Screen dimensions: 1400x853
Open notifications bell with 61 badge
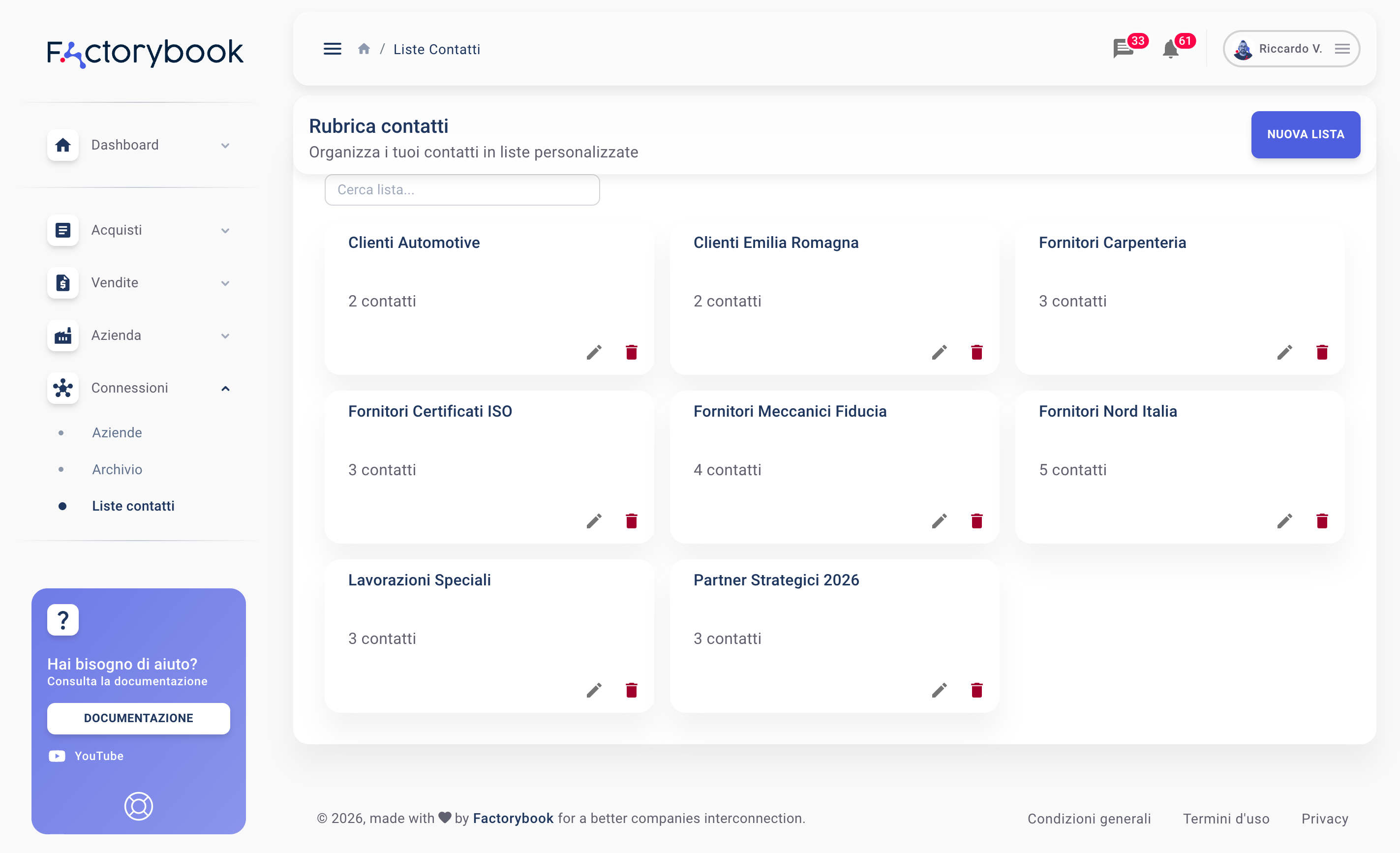(1170, 50)
